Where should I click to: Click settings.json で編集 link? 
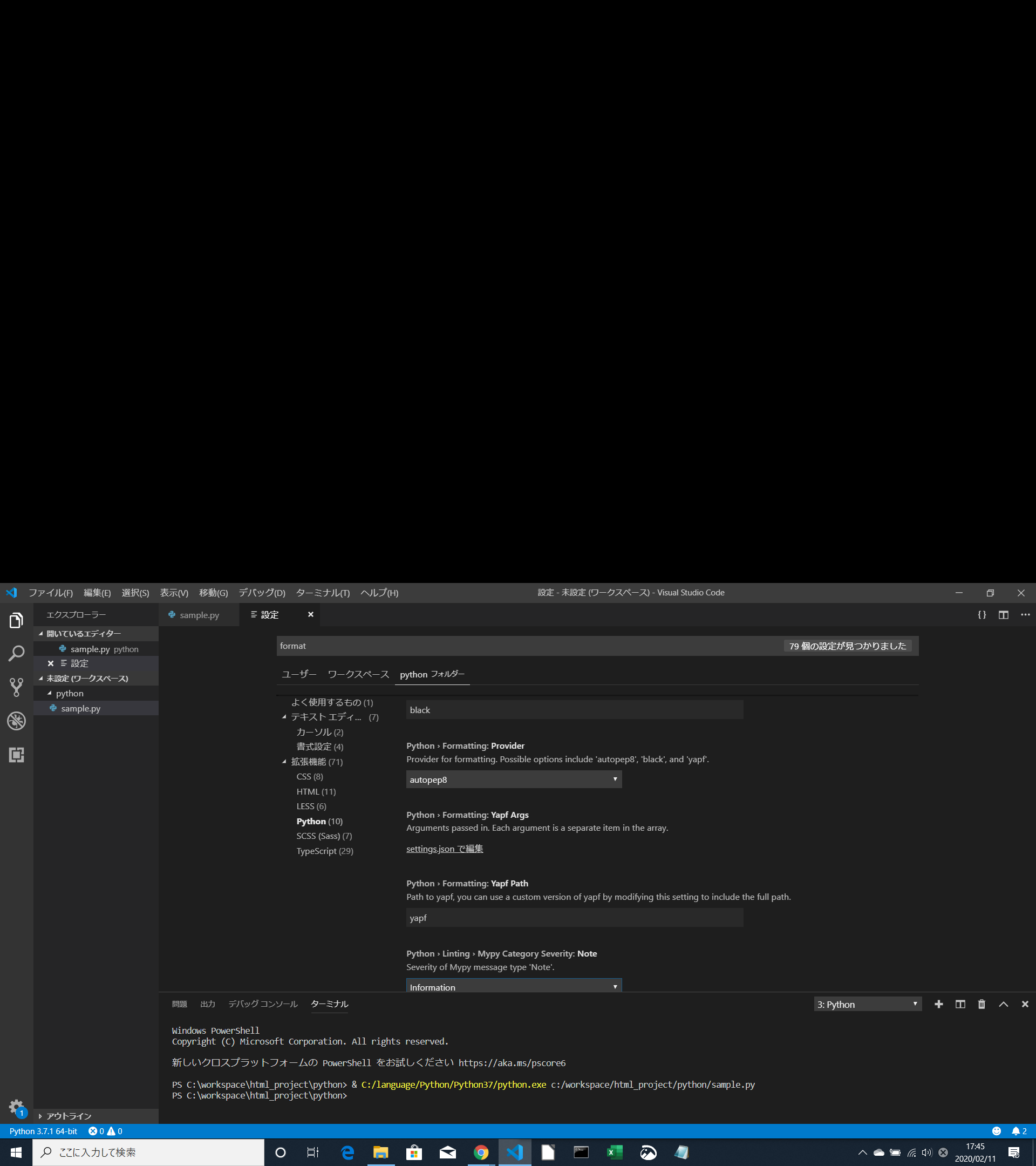tap(444, 849)
